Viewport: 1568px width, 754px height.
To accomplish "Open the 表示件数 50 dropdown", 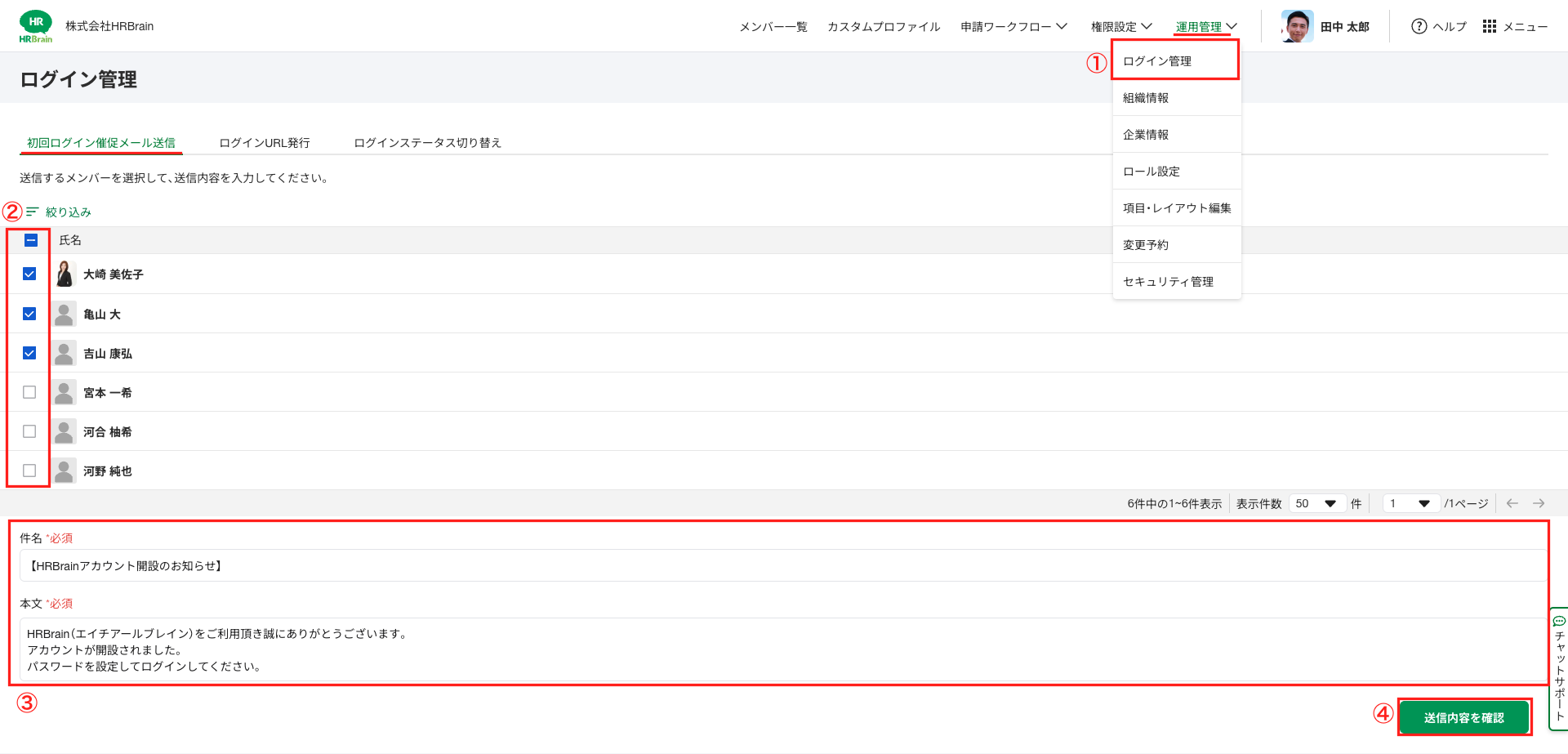I will pos(1316,503).
